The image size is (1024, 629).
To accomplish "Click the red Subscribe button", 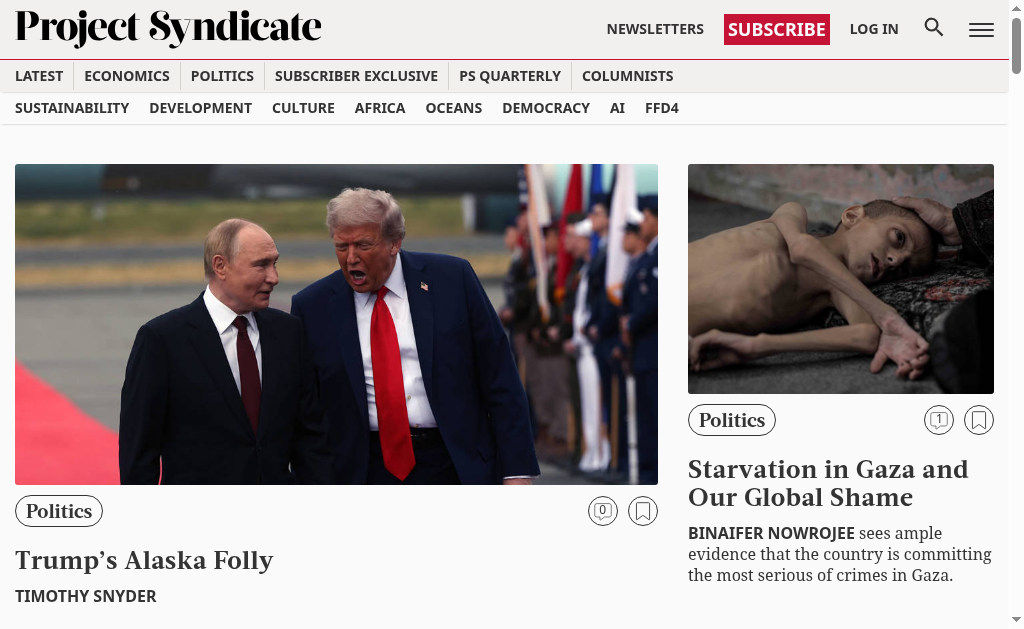I will [776, 29].
